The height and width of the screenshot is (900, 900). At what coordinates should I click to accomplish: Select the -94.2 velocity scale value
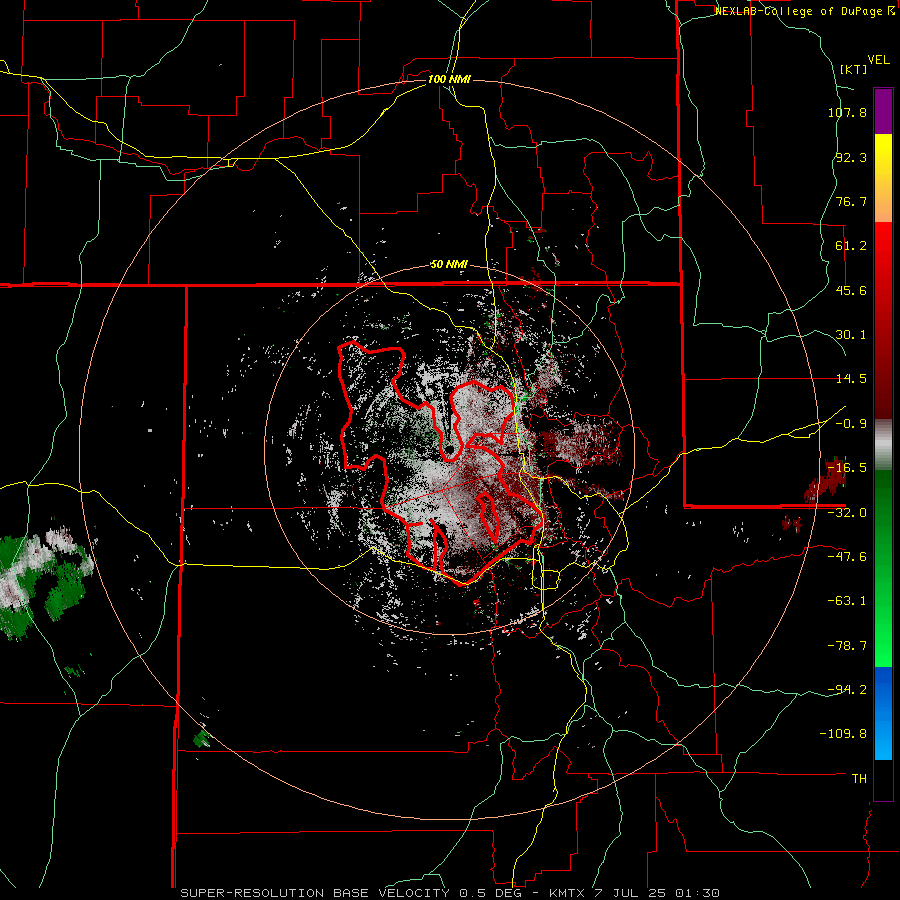coord(847,690)
